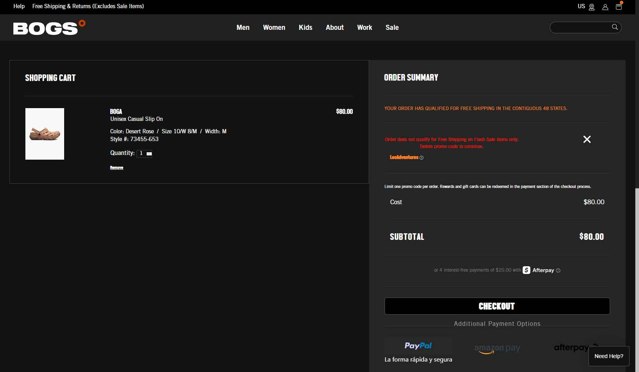
Task: Click the BOGS logo
Action: tap(49, 28)
